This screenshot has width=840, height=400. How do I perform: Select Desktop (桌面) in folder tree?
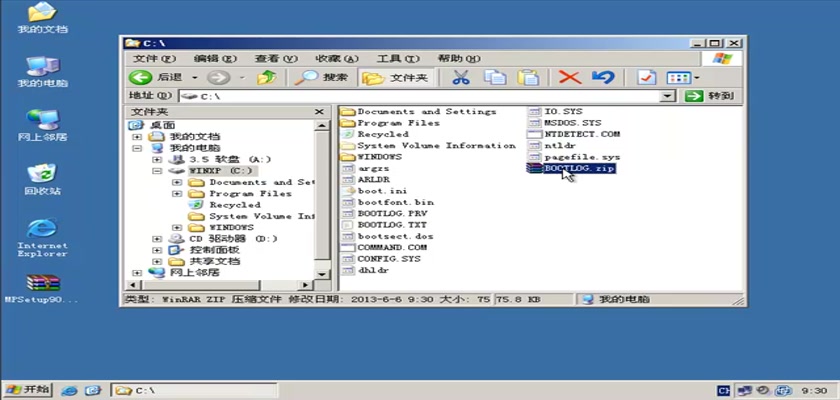(162, 125)
